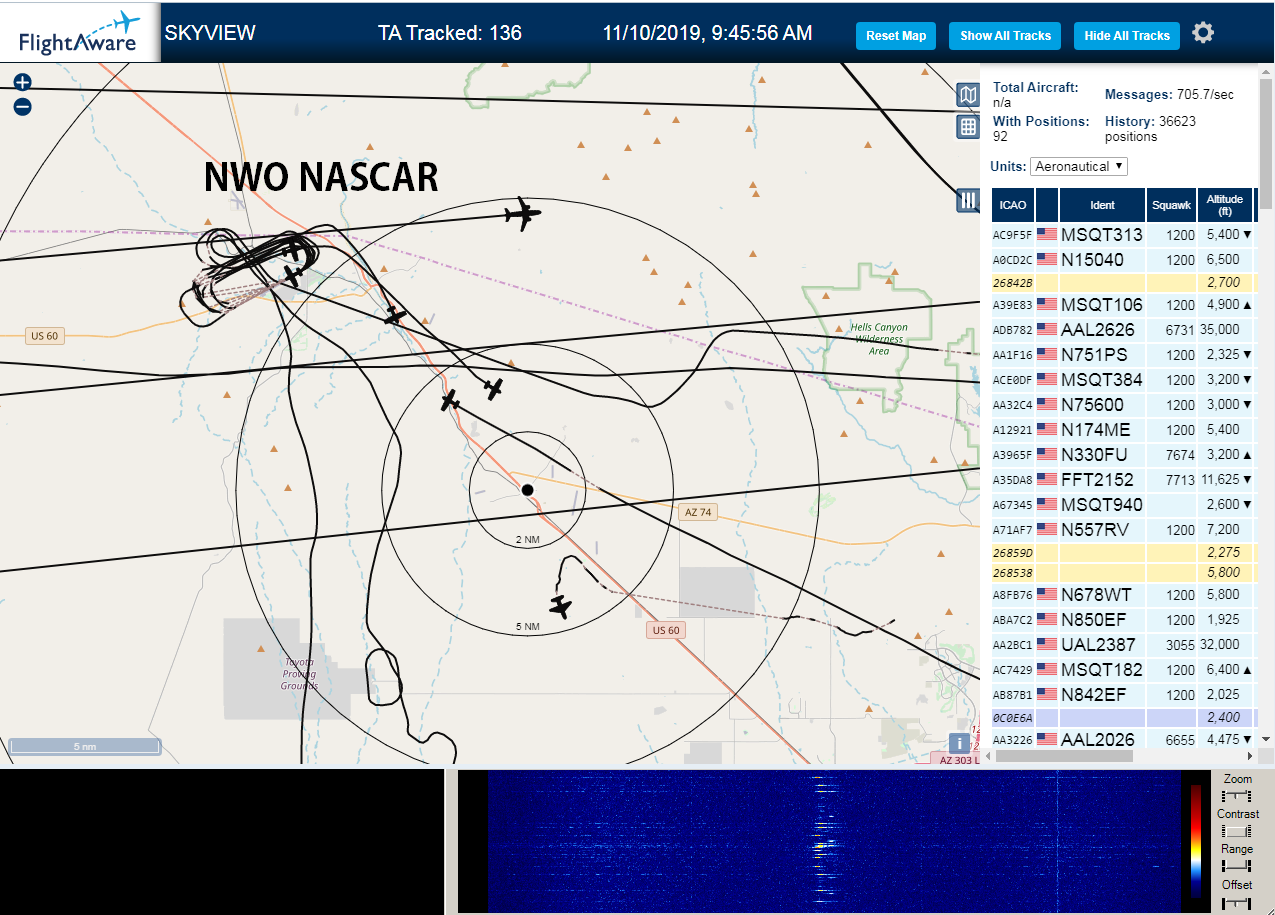Adjust the waterfall Contrast slider
This screenshot has width=1275, height=915.
coord(1237,831)
